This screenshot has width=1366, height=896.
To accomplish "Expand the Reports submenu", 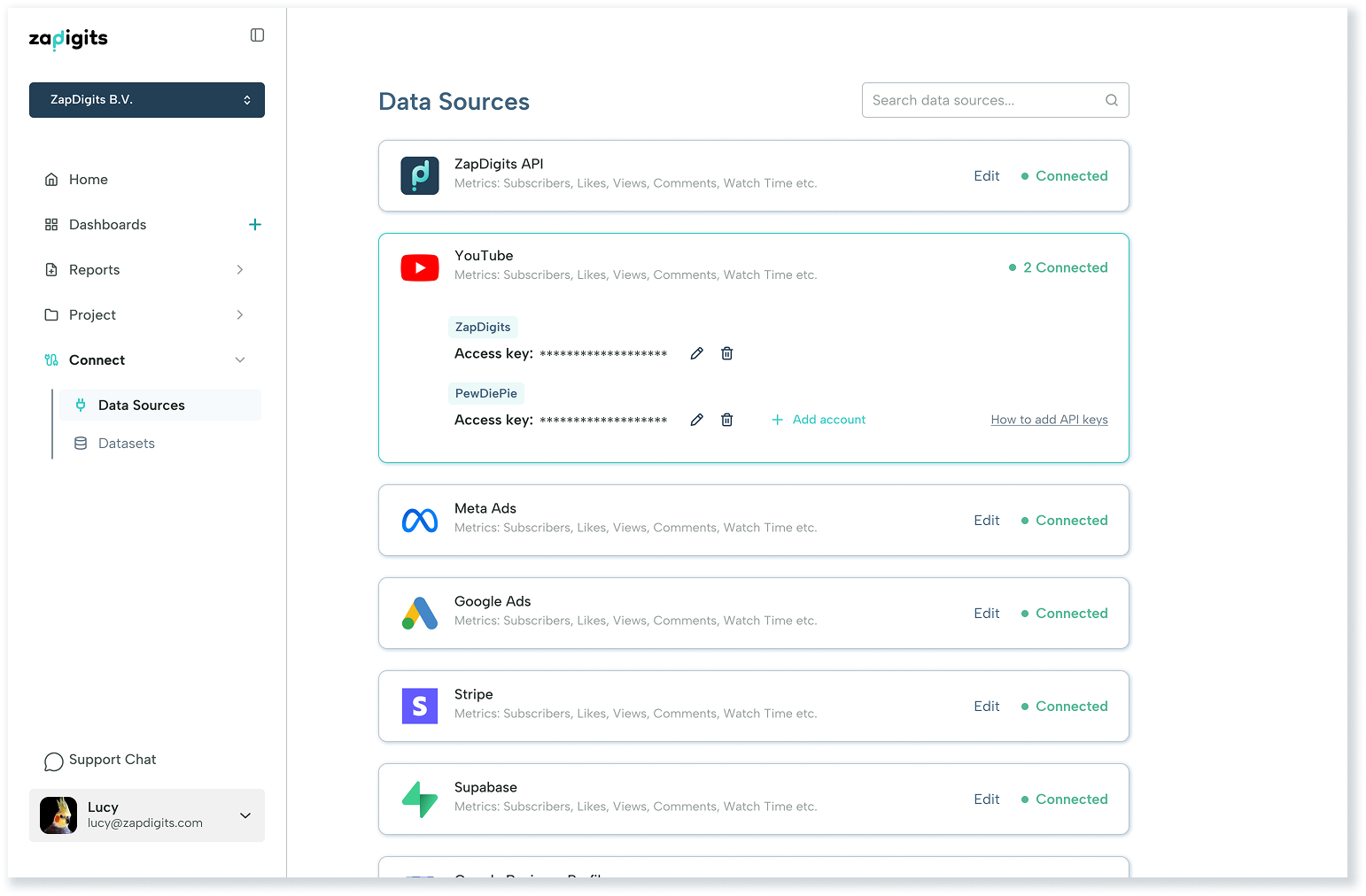I will click(239, 270).
